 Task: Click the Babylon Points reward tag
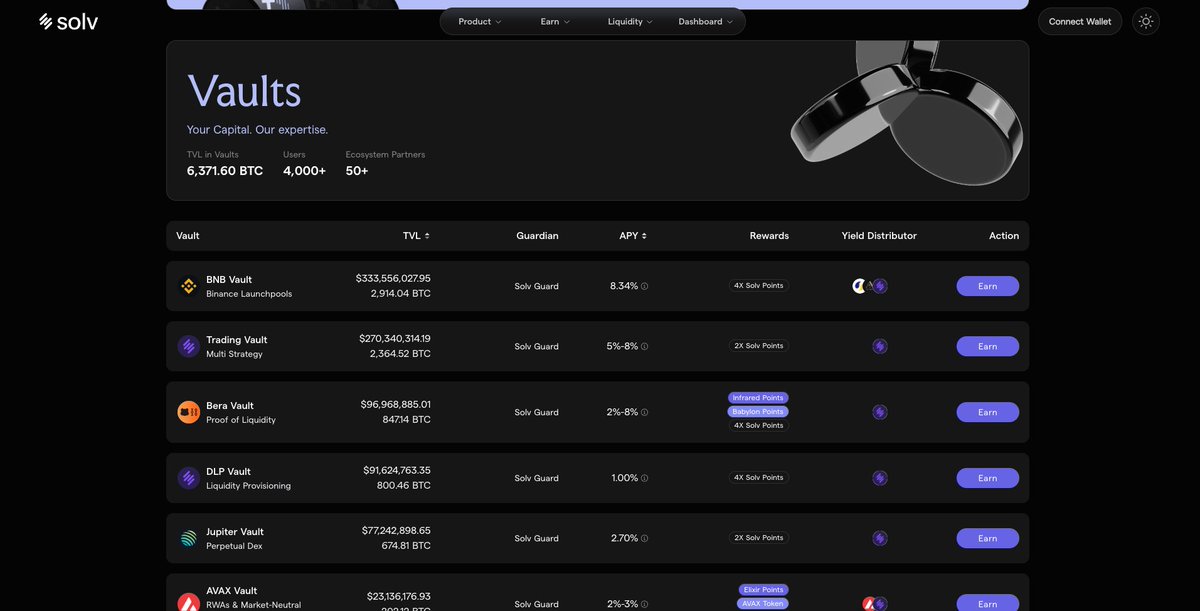[x=758, y=412]
